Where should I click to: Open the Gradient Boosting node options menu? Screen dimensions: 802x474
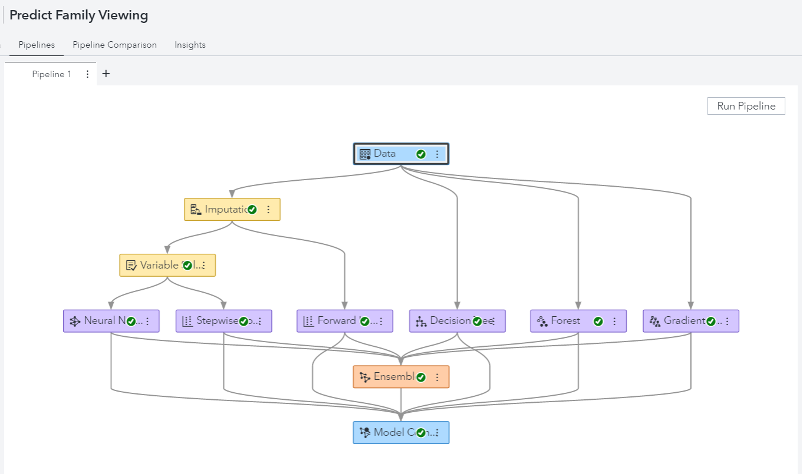[727, 321]
